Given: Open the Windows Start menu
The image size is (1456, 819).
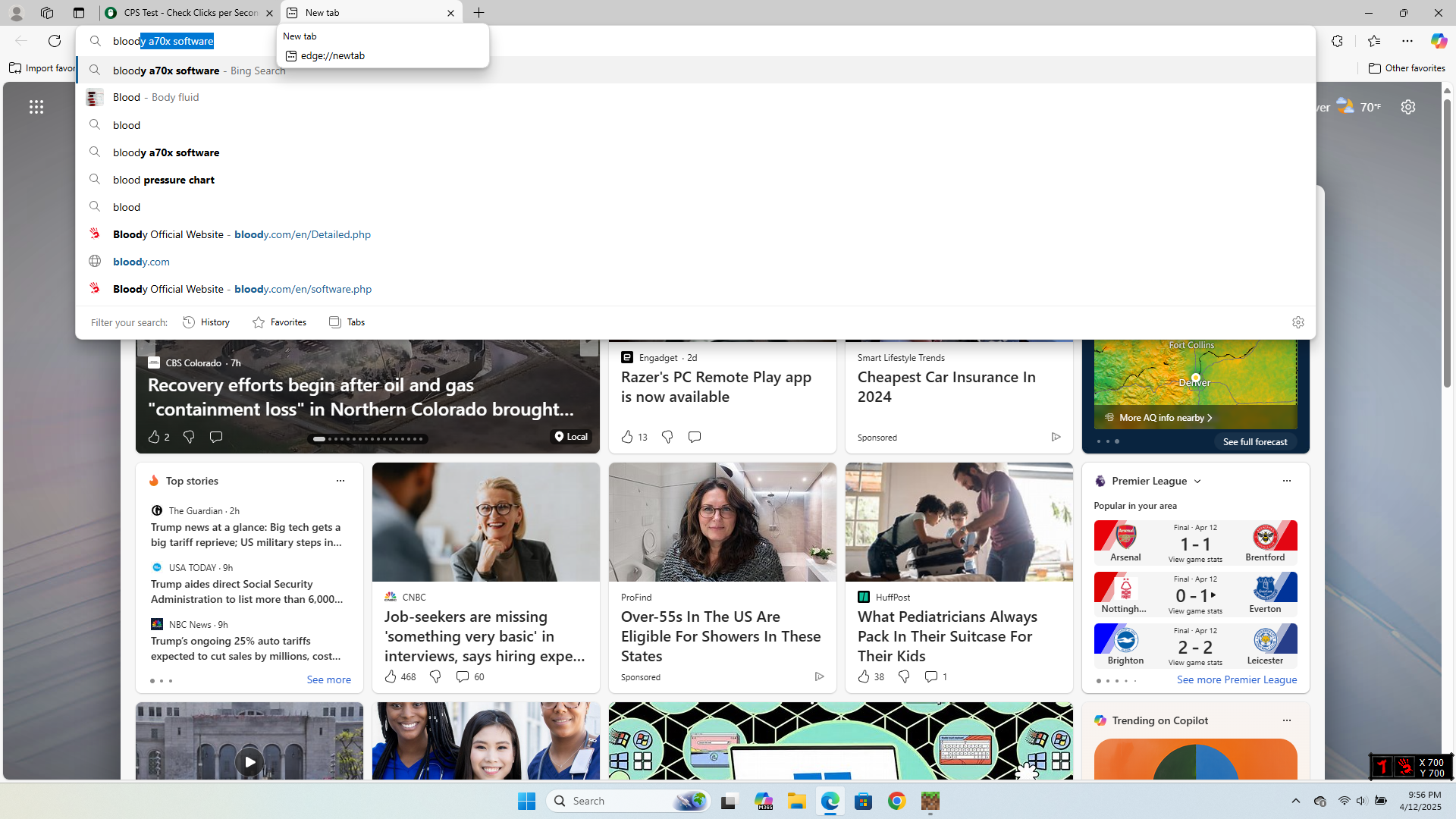Looking at the screenshot, I should coord(527,801).
